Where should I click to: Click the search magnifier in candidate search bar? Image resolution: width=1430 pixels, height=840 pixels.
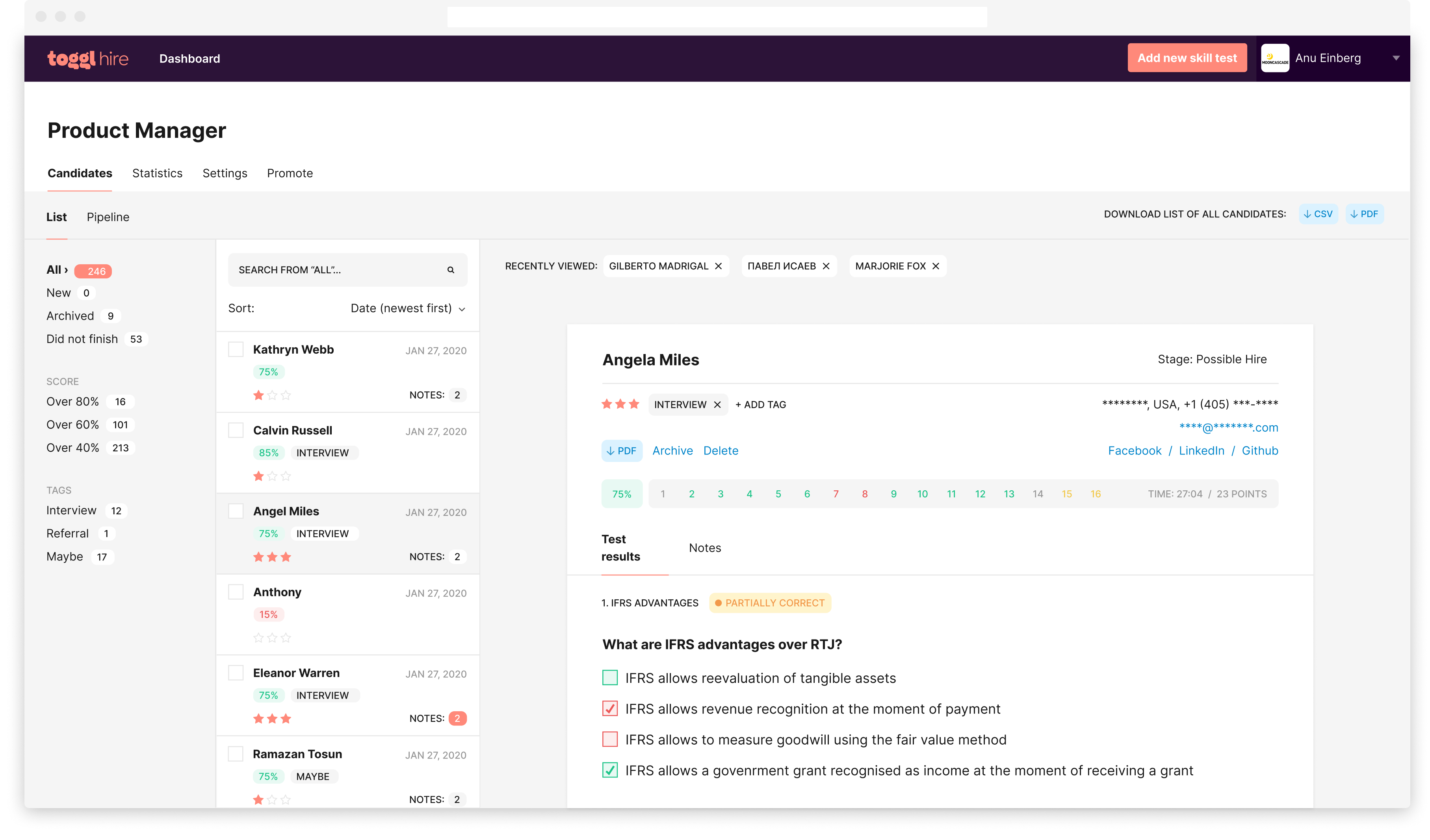pyautogui.click(x=450, y=269)
